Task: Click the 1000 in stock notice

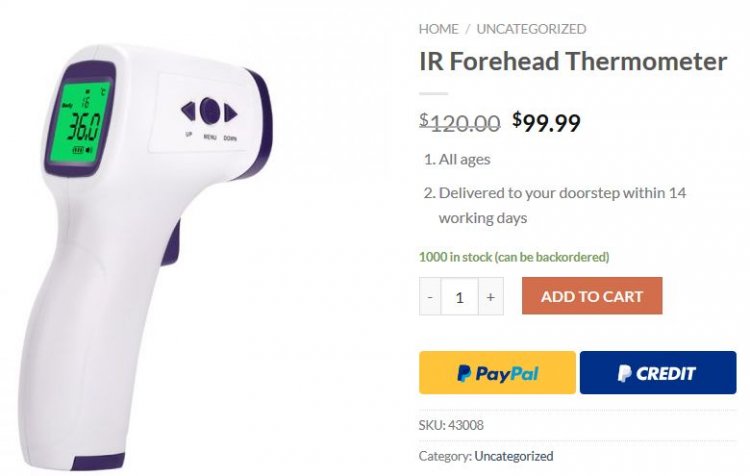Action: (x=513, y=257)
